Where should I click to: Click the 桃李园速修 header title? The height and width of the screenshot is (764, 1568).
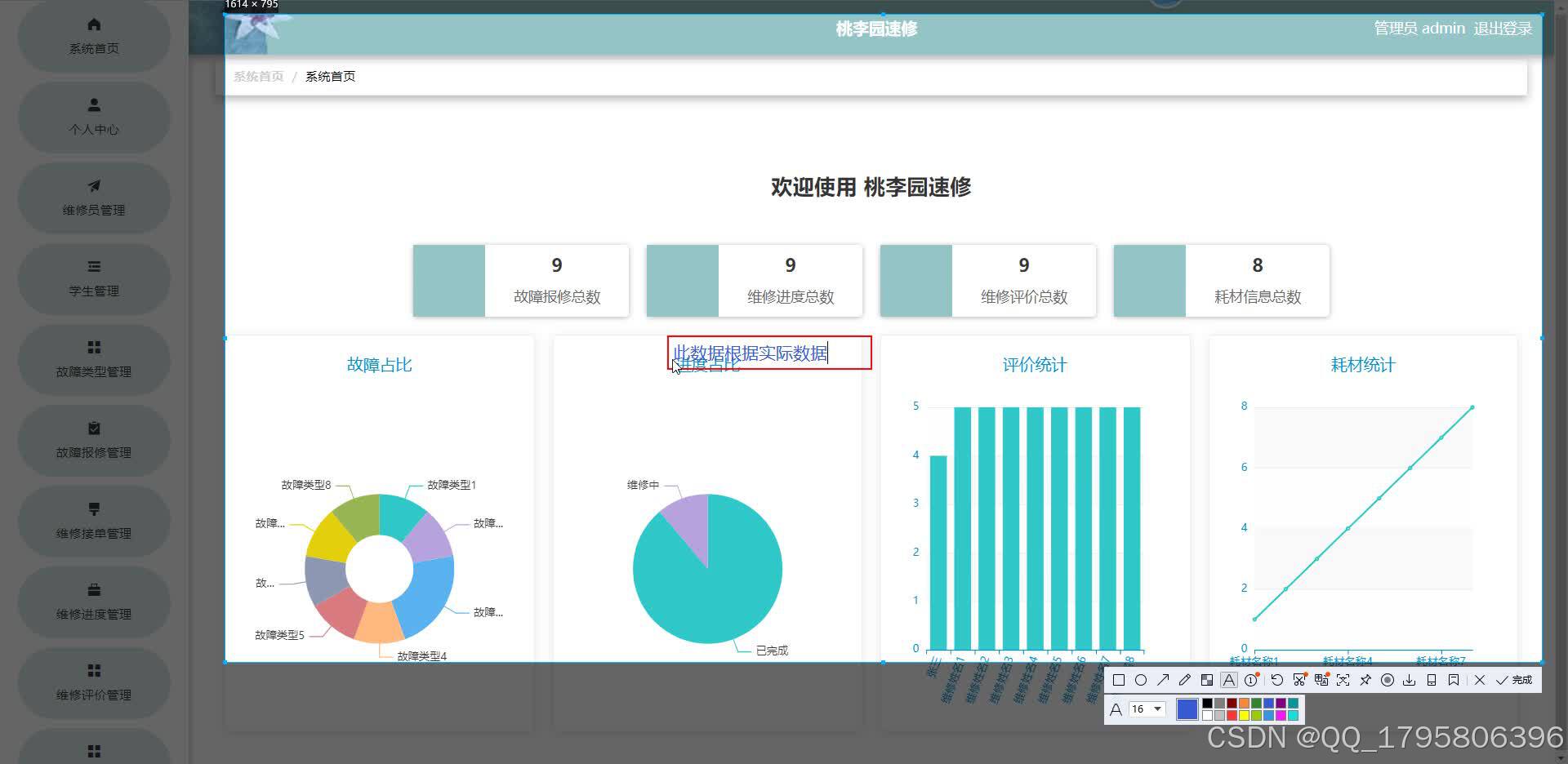click(876, 29)
